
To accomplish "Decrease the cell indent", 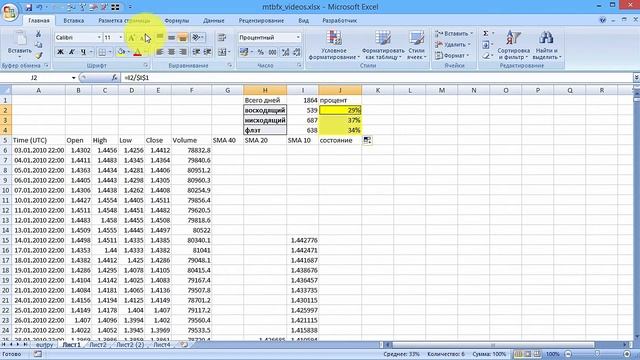I will 196,52.
